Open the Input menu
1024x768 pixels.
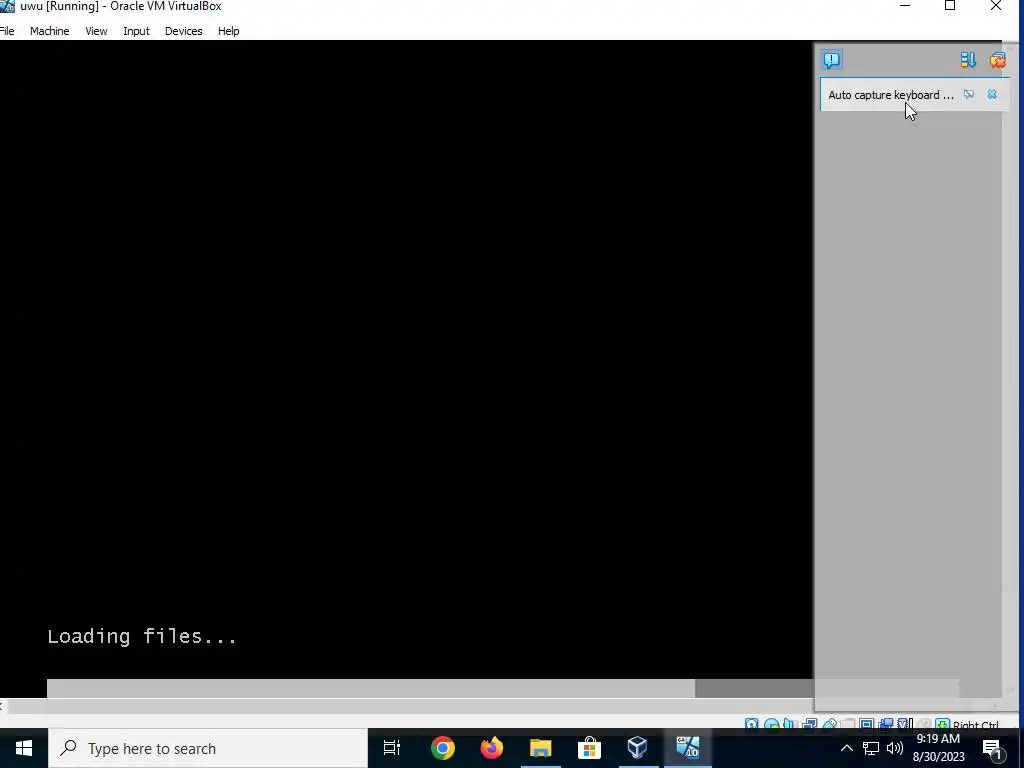pos(136,31)
